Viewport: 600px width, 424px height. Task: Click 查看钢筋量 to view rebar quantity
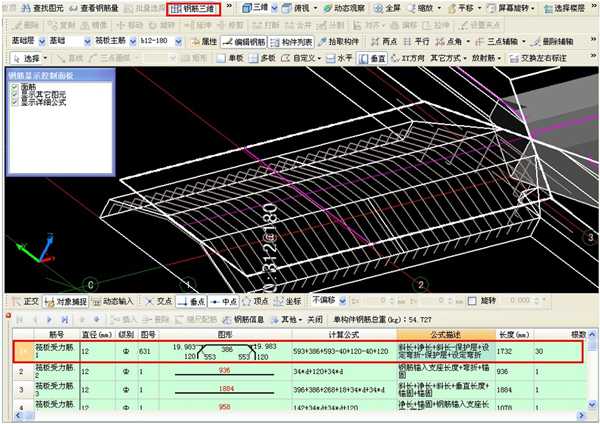tap(94, 8)
